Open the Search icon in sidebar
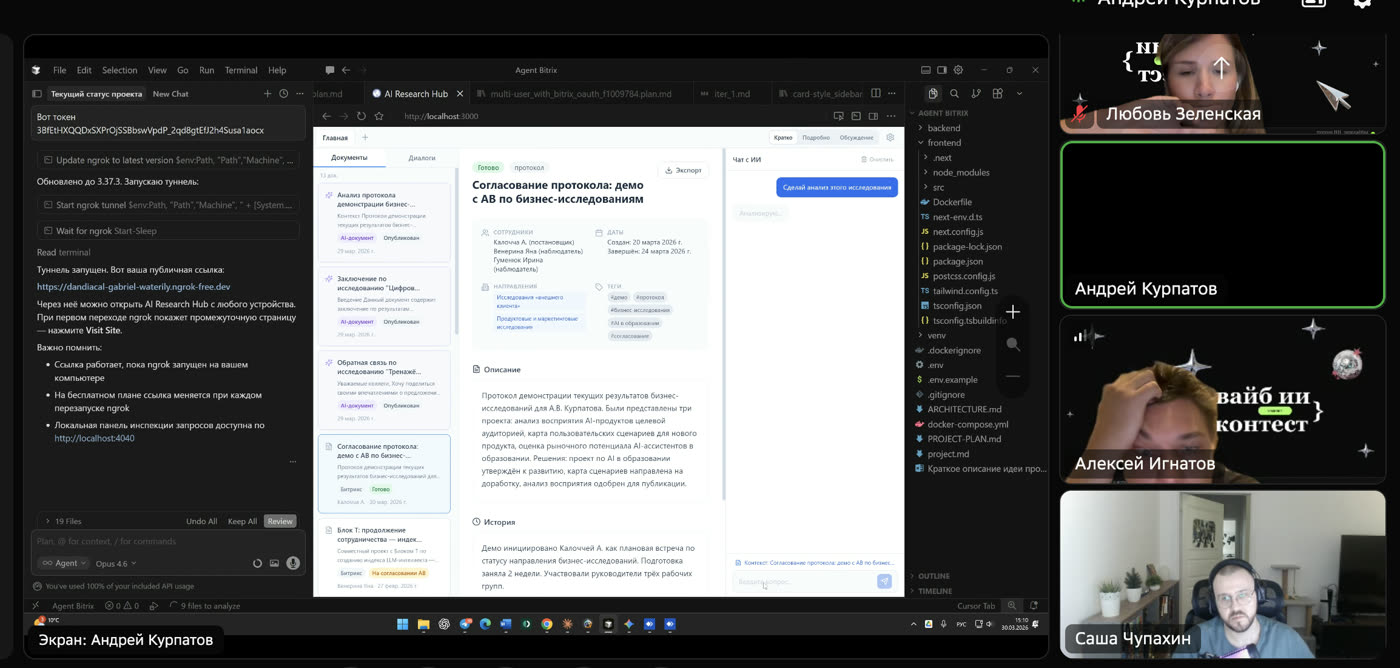This screenshot has height=668, width=1400. (954, 94)
